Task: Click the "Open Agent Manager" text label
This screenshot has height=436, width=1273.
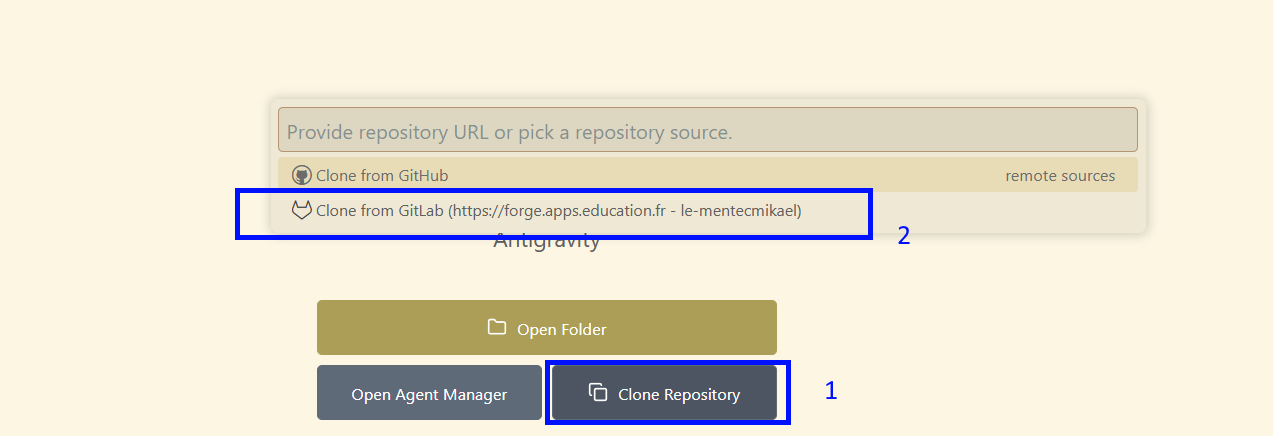Action: 429,395
